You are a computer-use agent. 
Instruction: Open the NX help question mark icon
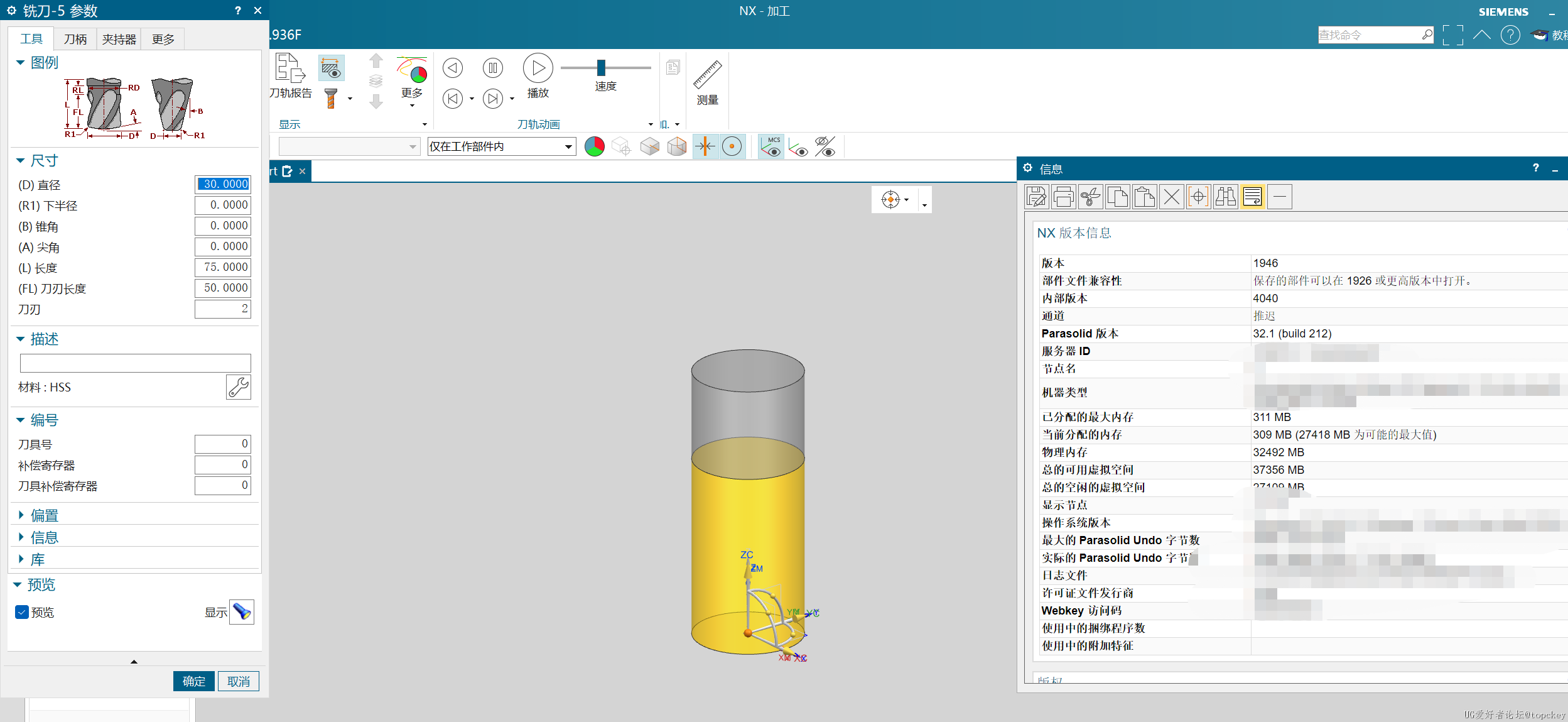(1510, 35)
